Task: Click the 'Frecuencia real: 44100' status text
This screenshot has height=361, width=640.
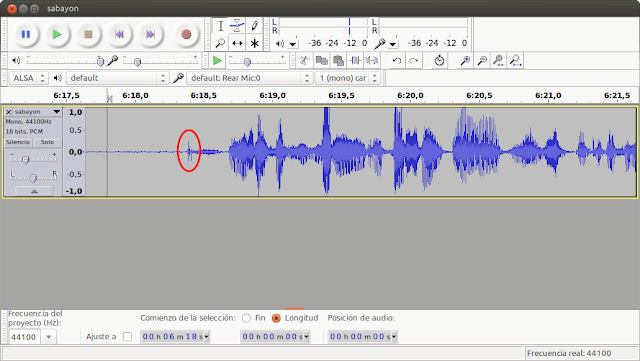Action: 569,353
